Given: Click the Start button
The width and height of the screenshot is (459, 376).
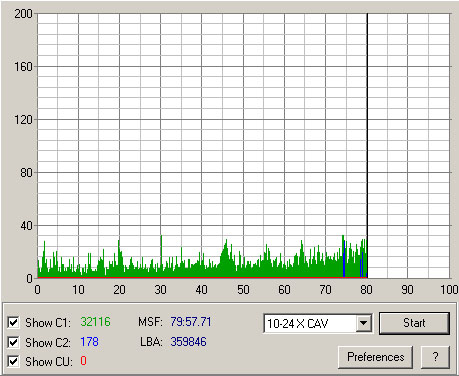Looking at the screenshot, I should click(414, 323).
